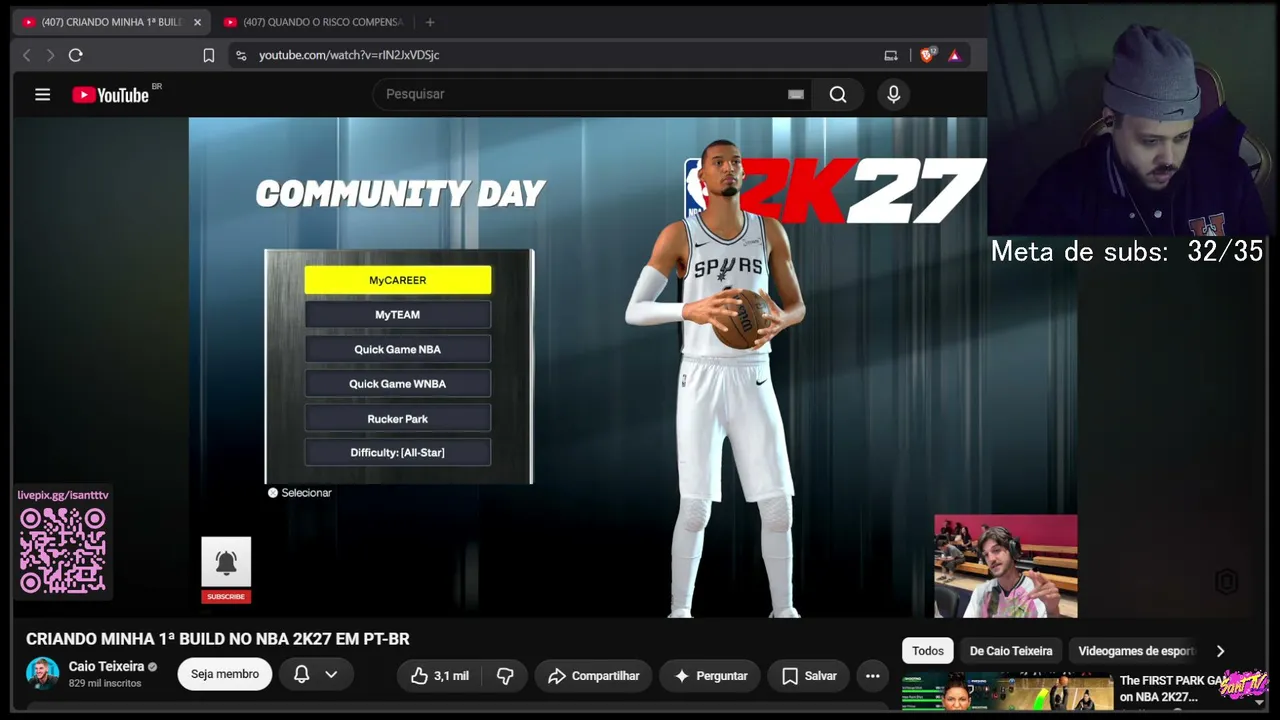Click the red SUBSCRIBE label under bell
This screenshot has height=720, width=1280.
226,597
